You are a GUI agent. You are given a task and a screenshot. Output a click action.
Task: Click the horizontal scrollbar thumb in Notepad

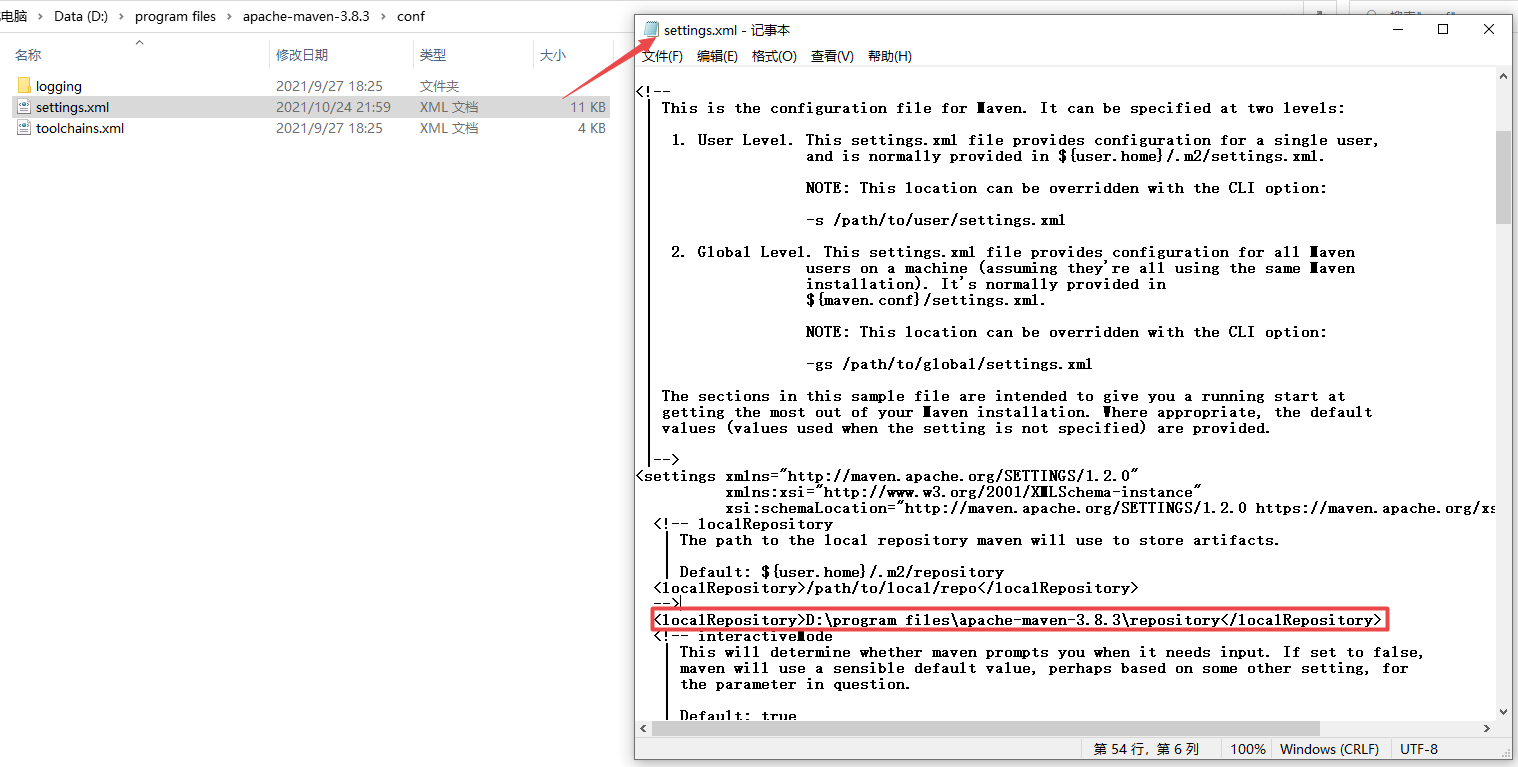click(986, 728)
